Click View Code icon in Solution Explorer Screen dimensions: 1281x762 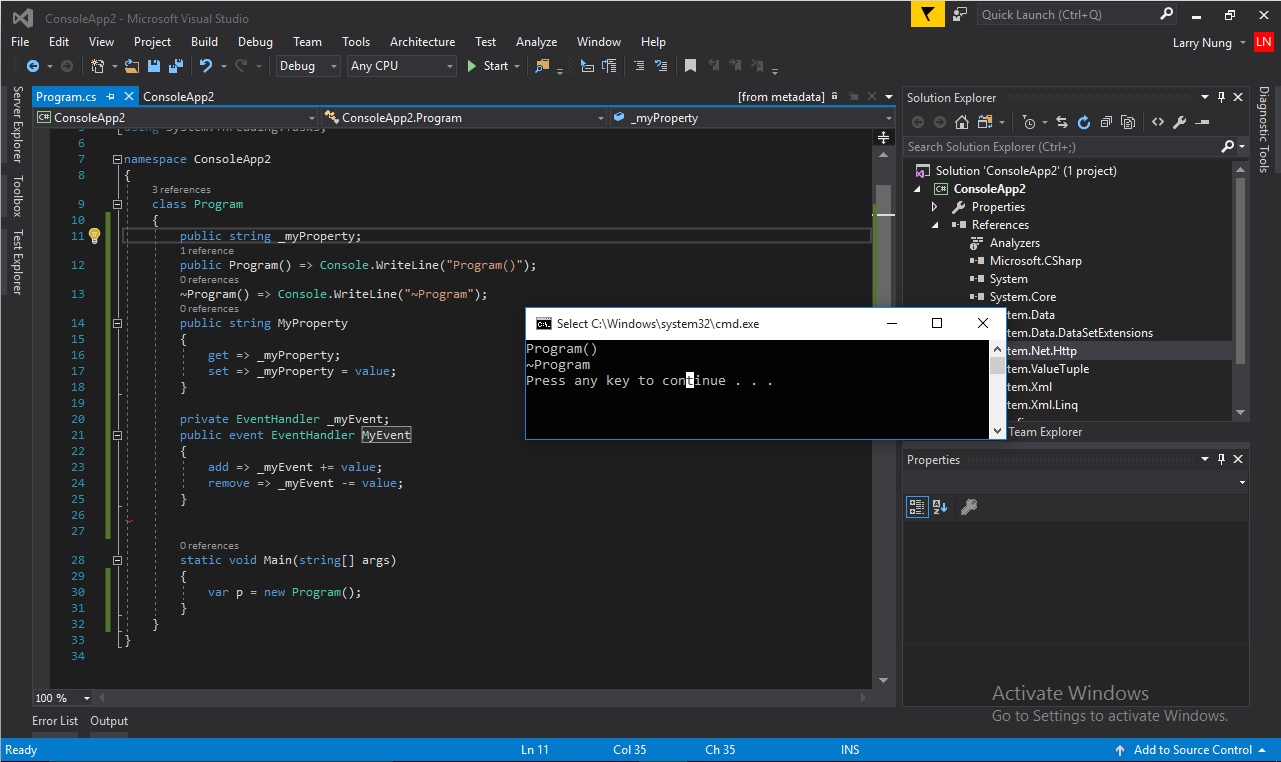1158,122
